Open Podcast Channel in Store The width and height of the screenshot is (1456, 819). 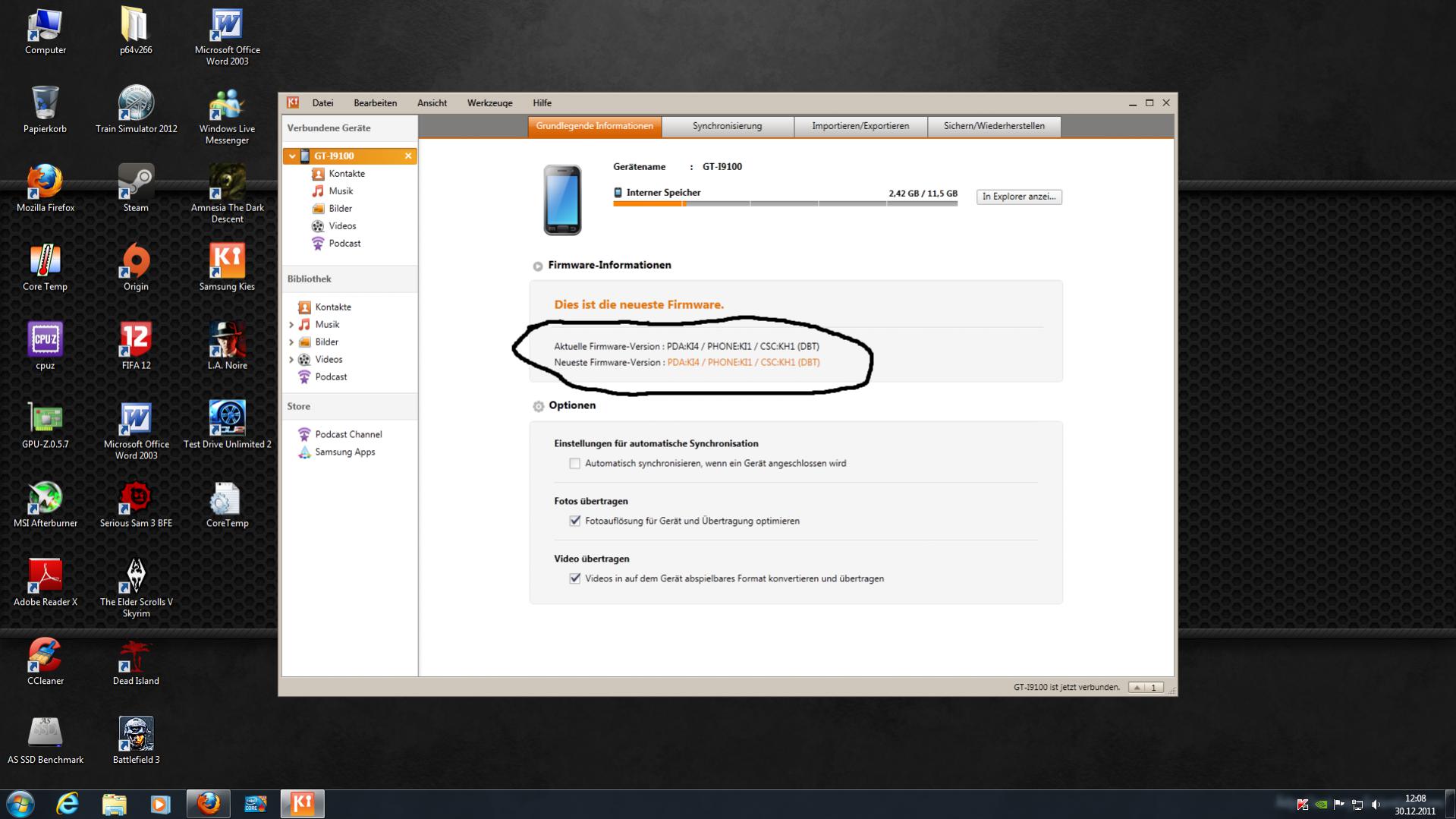point(340,435)
